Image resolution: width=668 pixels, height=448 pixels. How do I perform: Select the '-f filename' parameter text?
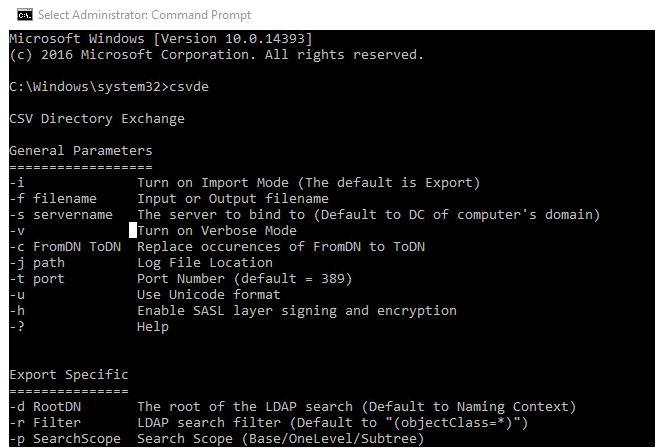point(53,198)
